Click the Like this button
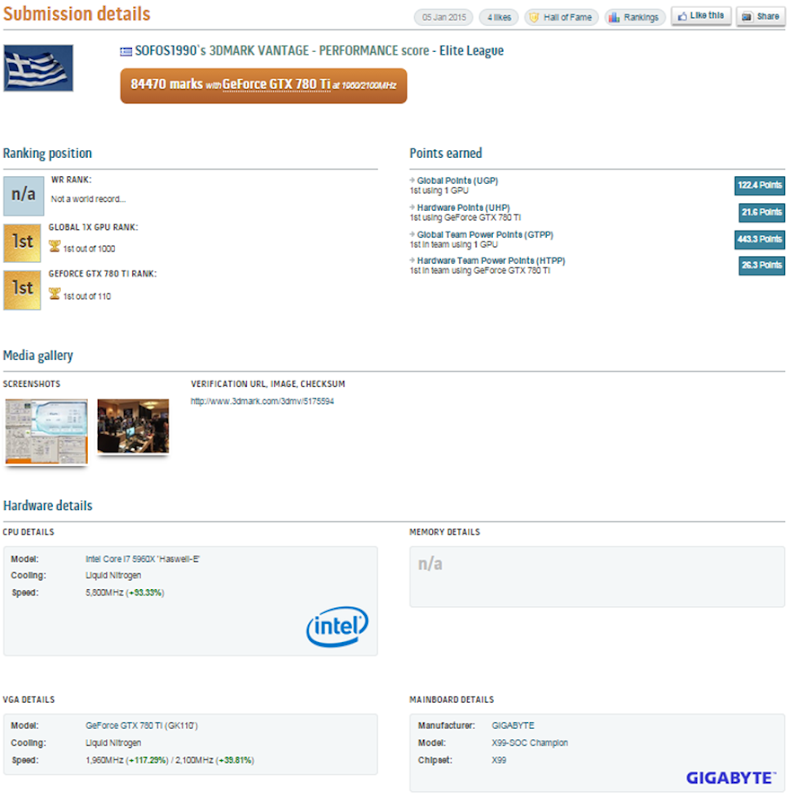Image resolution: width=794 pixels, height=800 pixels. 701,16
